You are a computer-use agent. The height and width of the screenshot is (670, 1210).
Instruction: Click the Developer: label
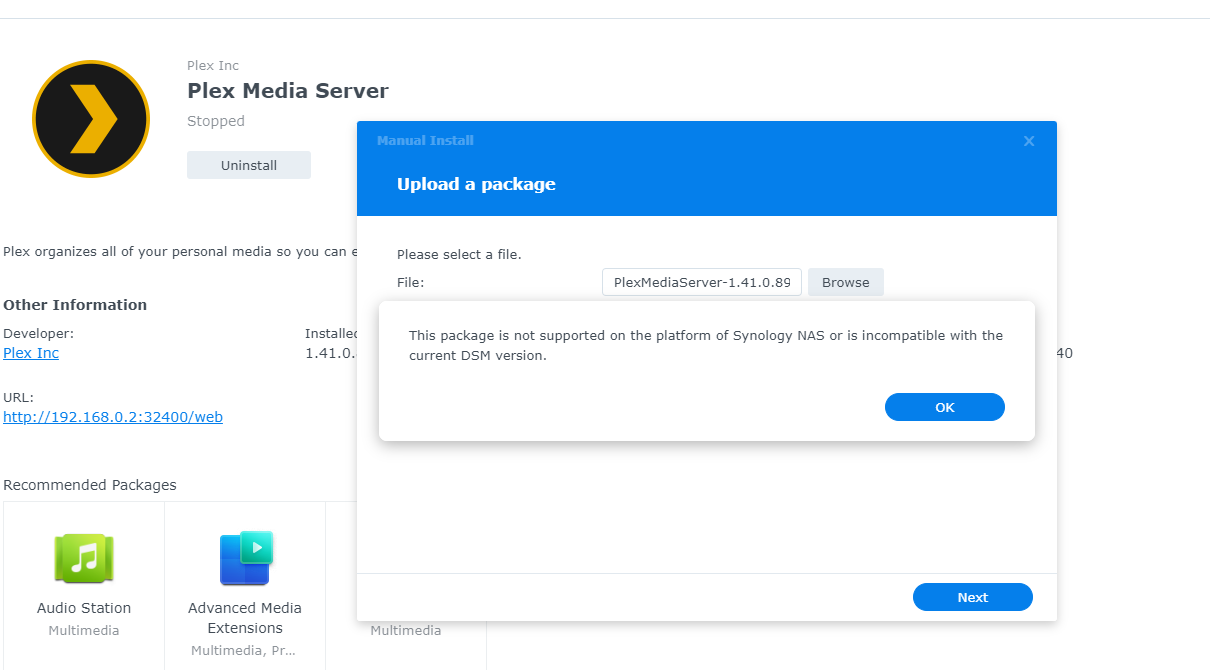[x=39, y=333]
